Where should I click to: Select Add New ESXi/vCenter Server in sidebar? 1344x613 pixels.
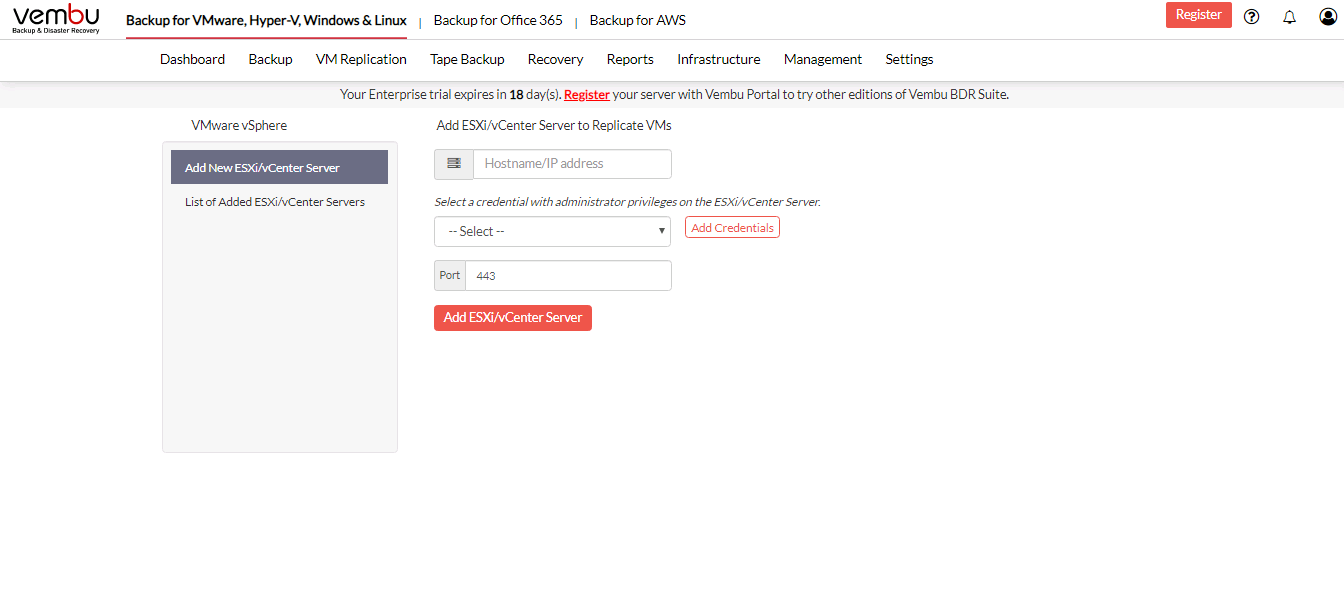pos(279,167)
